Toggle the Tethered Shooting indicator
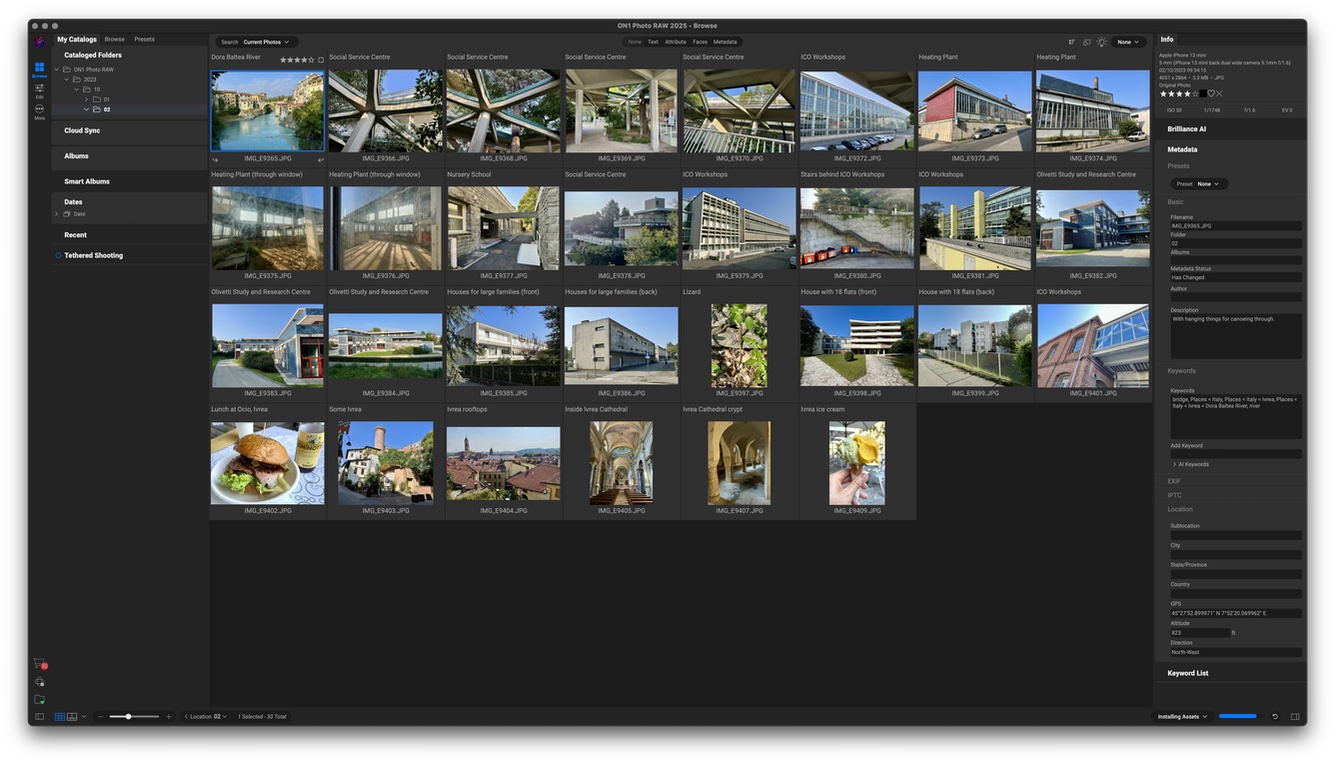The height and width of the screenshot is (763, 1336). 59,256
